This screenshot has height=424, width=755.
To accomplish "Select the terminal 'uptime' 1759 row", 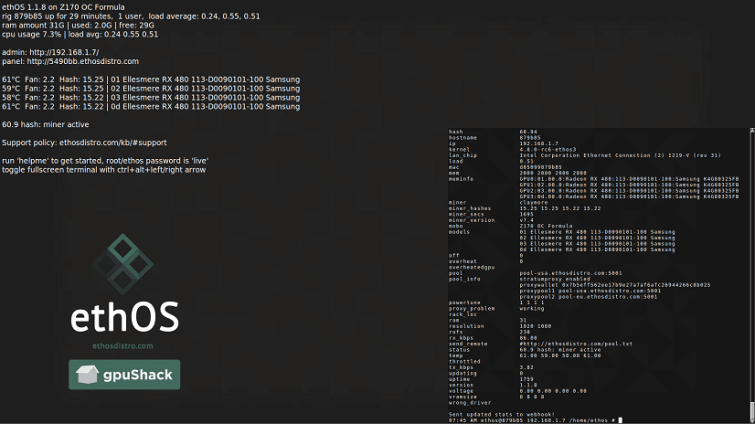I will [491, 379].
